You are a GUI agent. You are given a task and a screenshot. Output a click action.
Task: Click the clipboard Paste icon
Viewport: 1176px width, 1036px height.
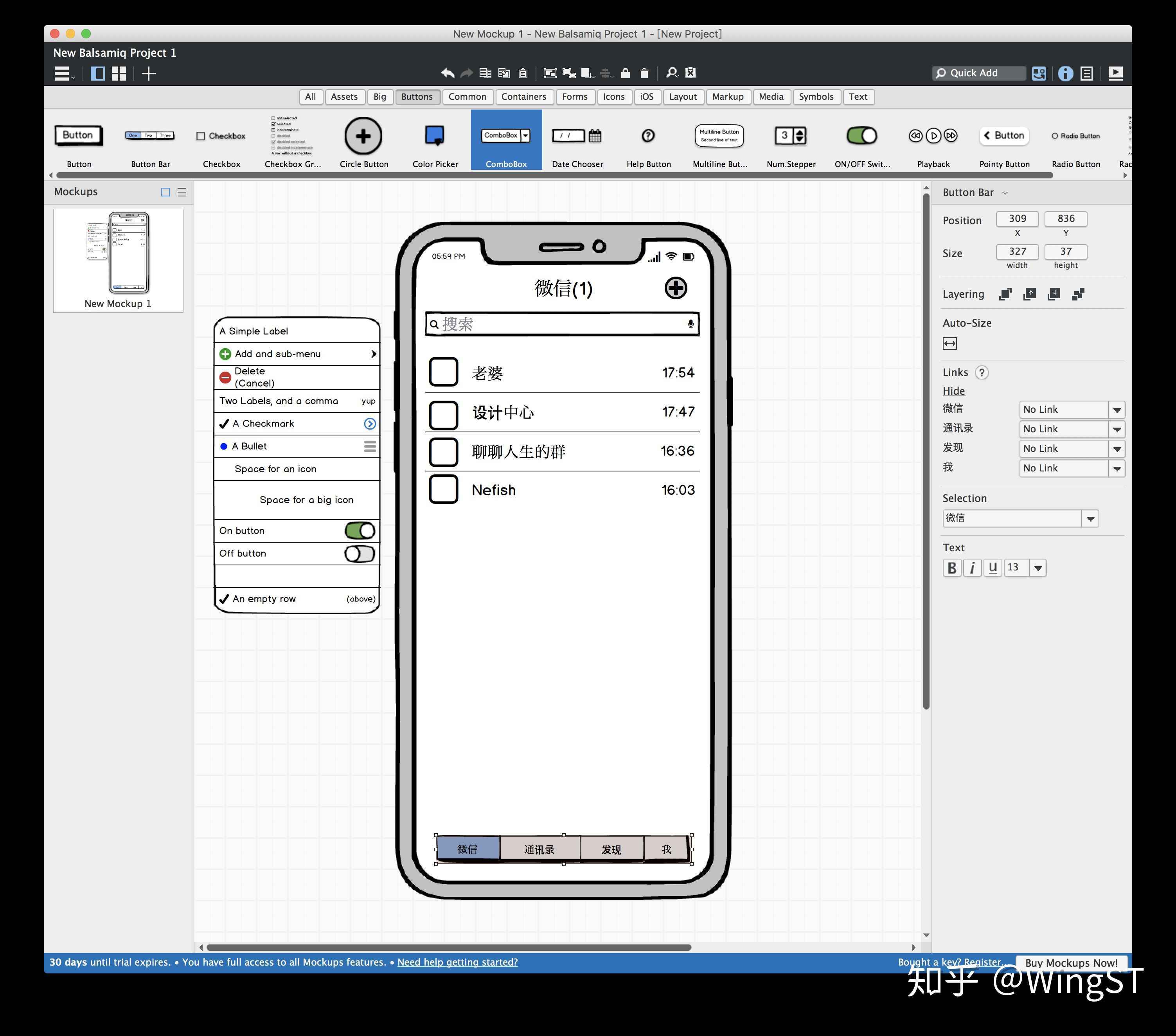523,73
